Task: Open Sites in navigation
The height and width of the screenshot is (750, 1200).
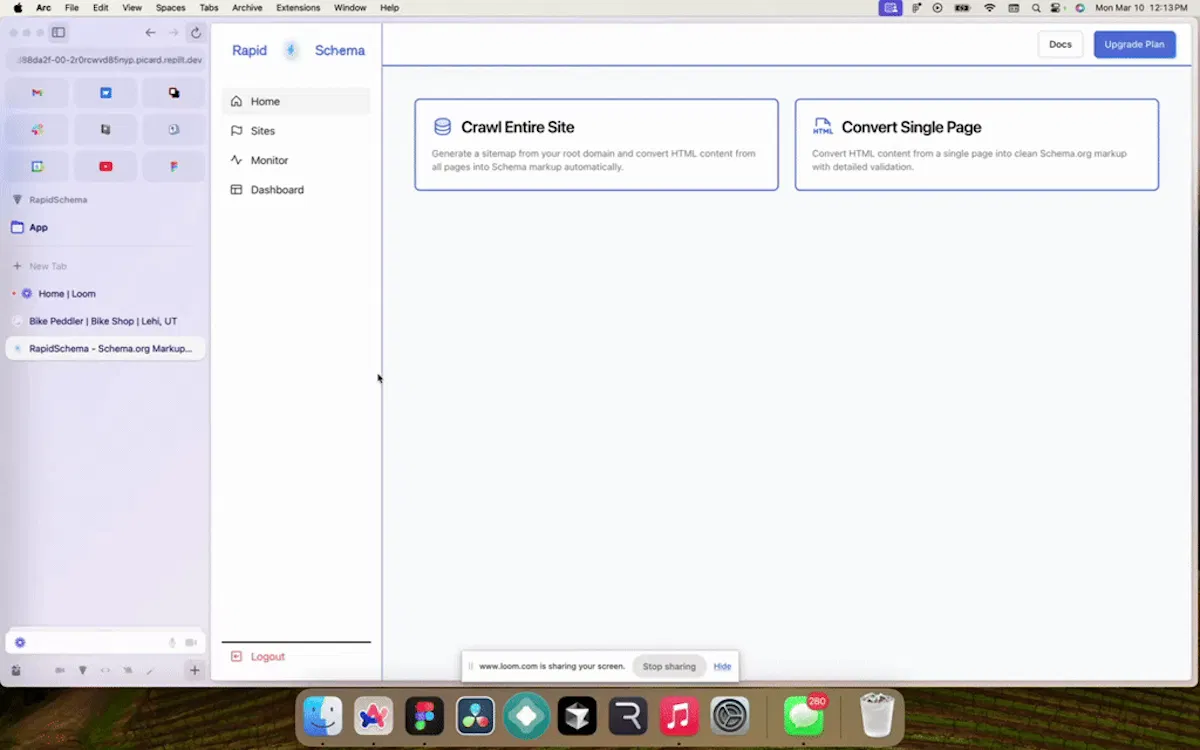Action: click(296, 131)
